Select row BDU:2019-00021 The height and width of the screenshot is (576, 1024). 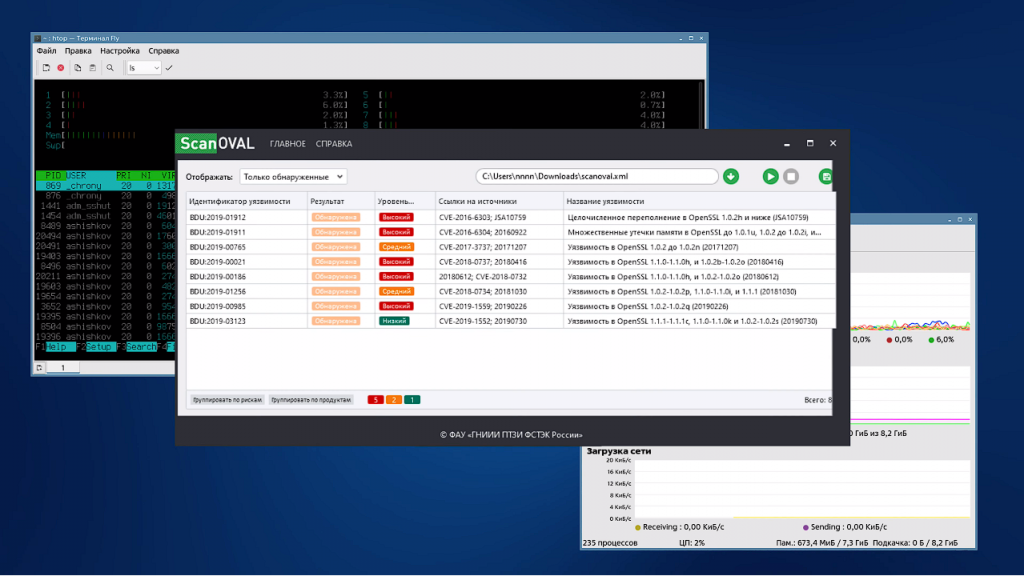click(x=511, y=261)
